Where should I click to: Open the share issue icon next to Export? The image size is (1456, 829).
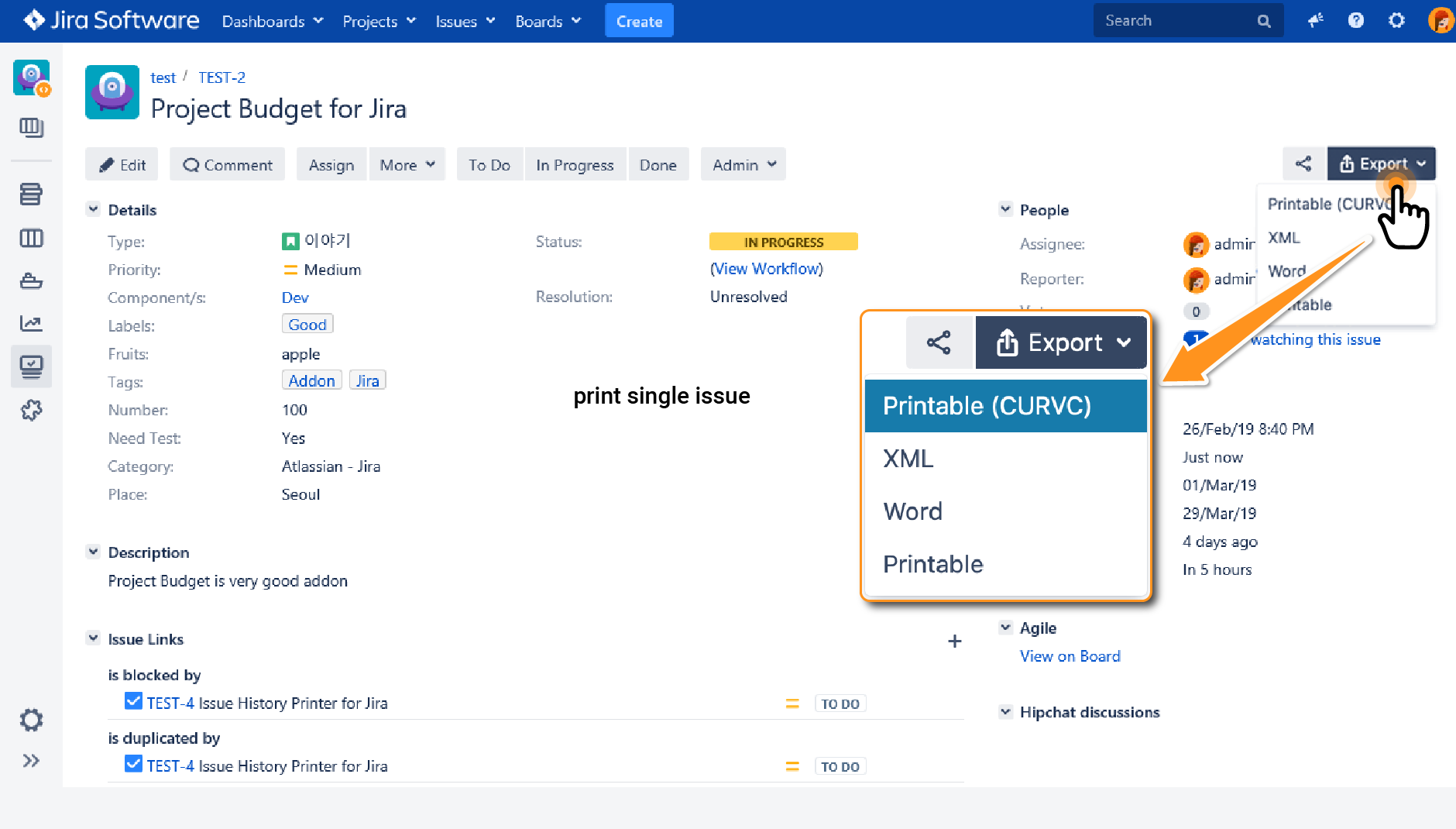point(1303,163)
